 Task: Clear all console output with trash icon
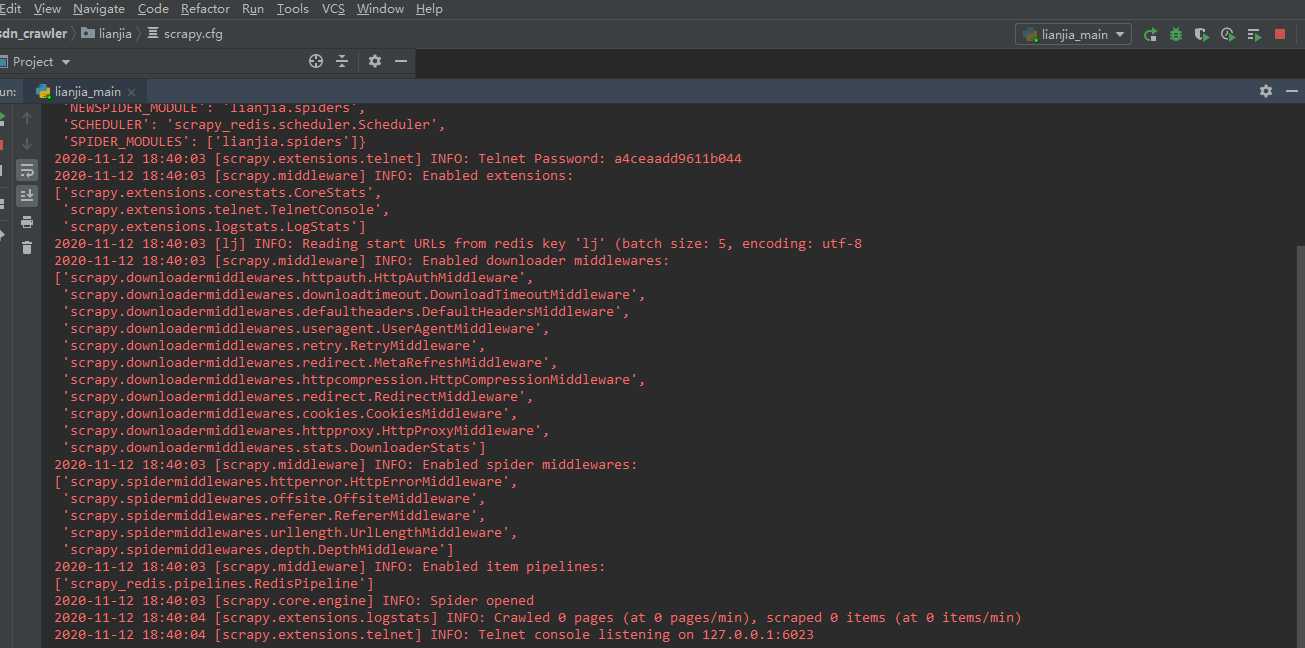click(27, 248)
